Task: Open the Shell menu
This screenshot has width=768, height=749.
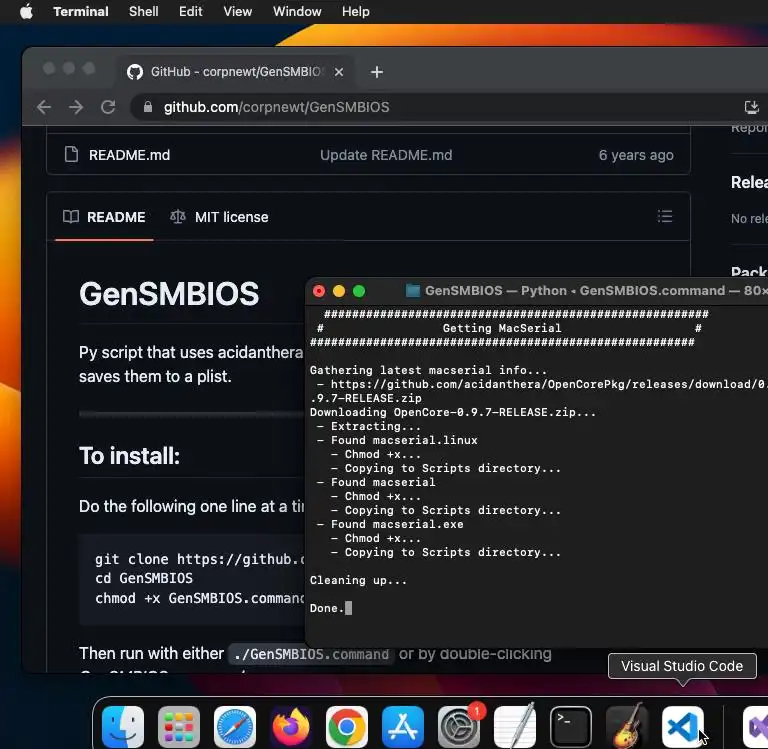Action: tap(144, 11)
